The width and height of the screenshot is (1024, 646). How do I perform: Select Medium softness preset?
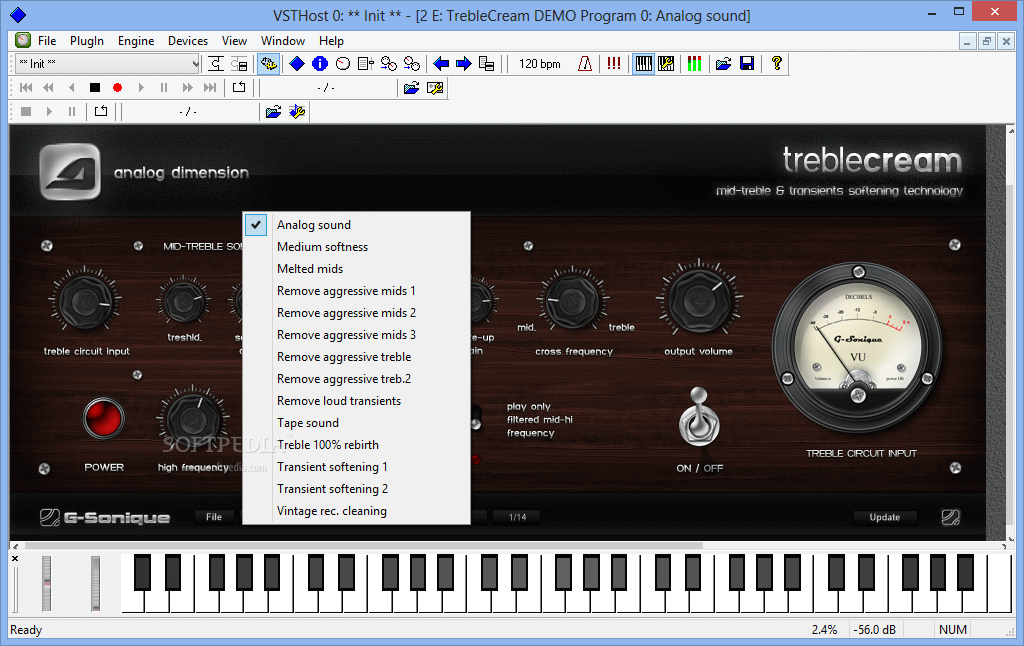click(357, 247)
